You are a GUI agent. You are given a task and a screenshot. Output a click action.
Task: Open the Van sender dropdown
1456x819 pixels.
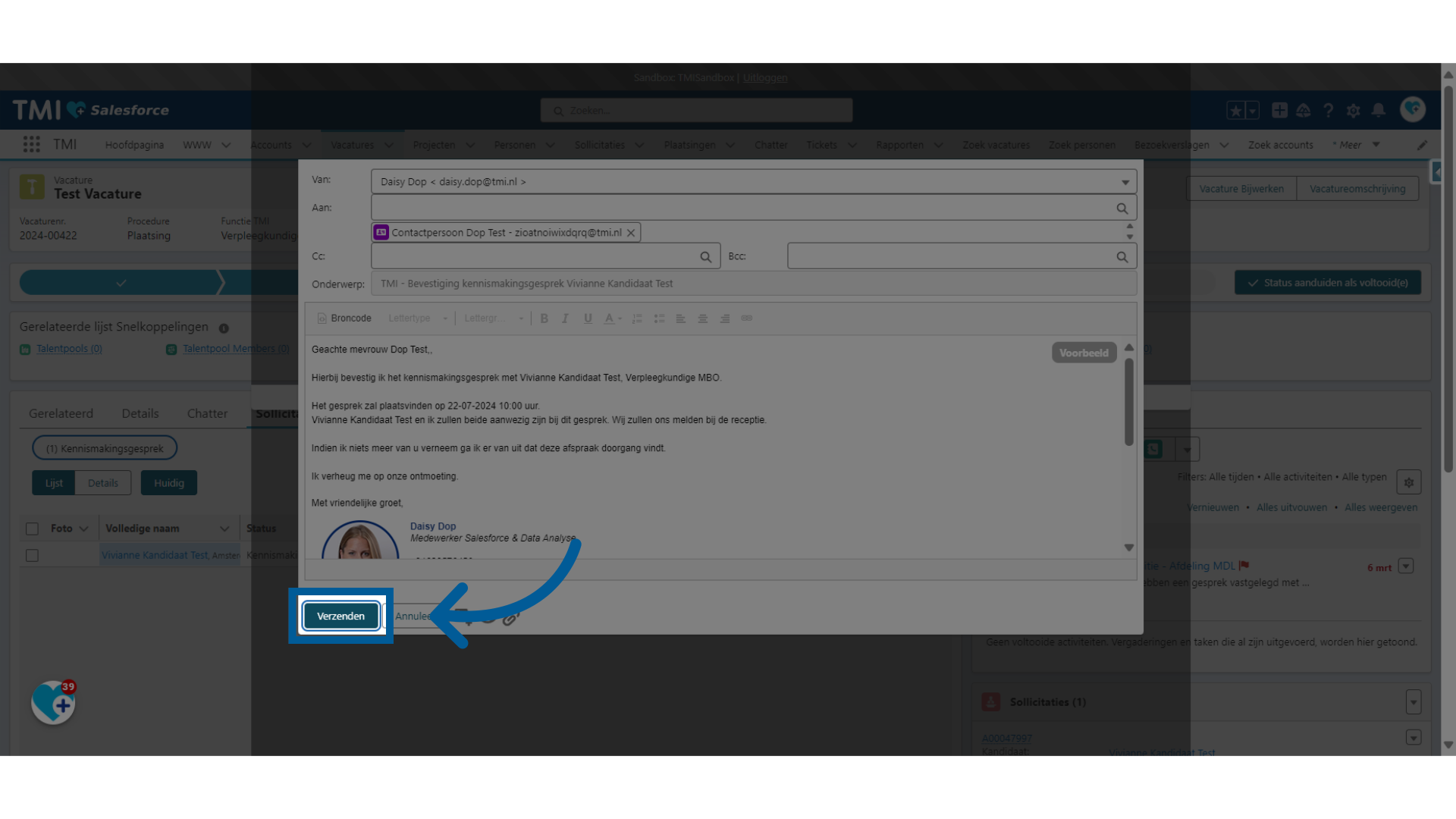coord(754,182)
